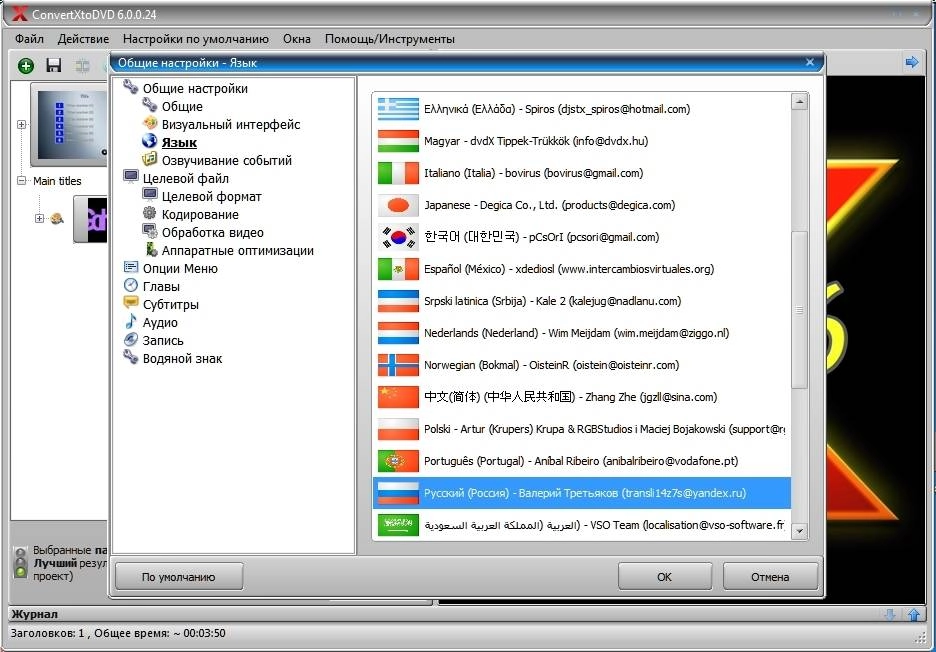This screenshot has height=652, width=936.
Task: Select the Chinese flag icon
Action: (x=398, y=397)
